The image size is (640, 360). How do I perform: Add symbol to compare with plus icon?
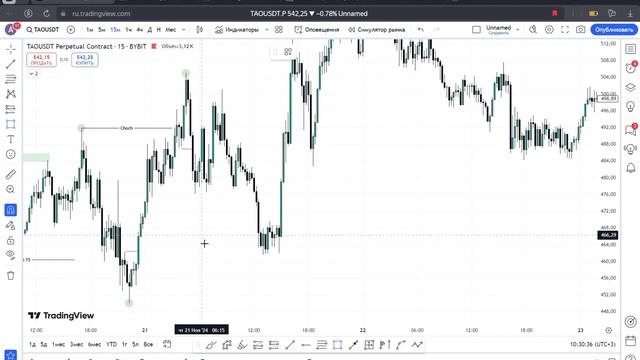coord(71,29)
